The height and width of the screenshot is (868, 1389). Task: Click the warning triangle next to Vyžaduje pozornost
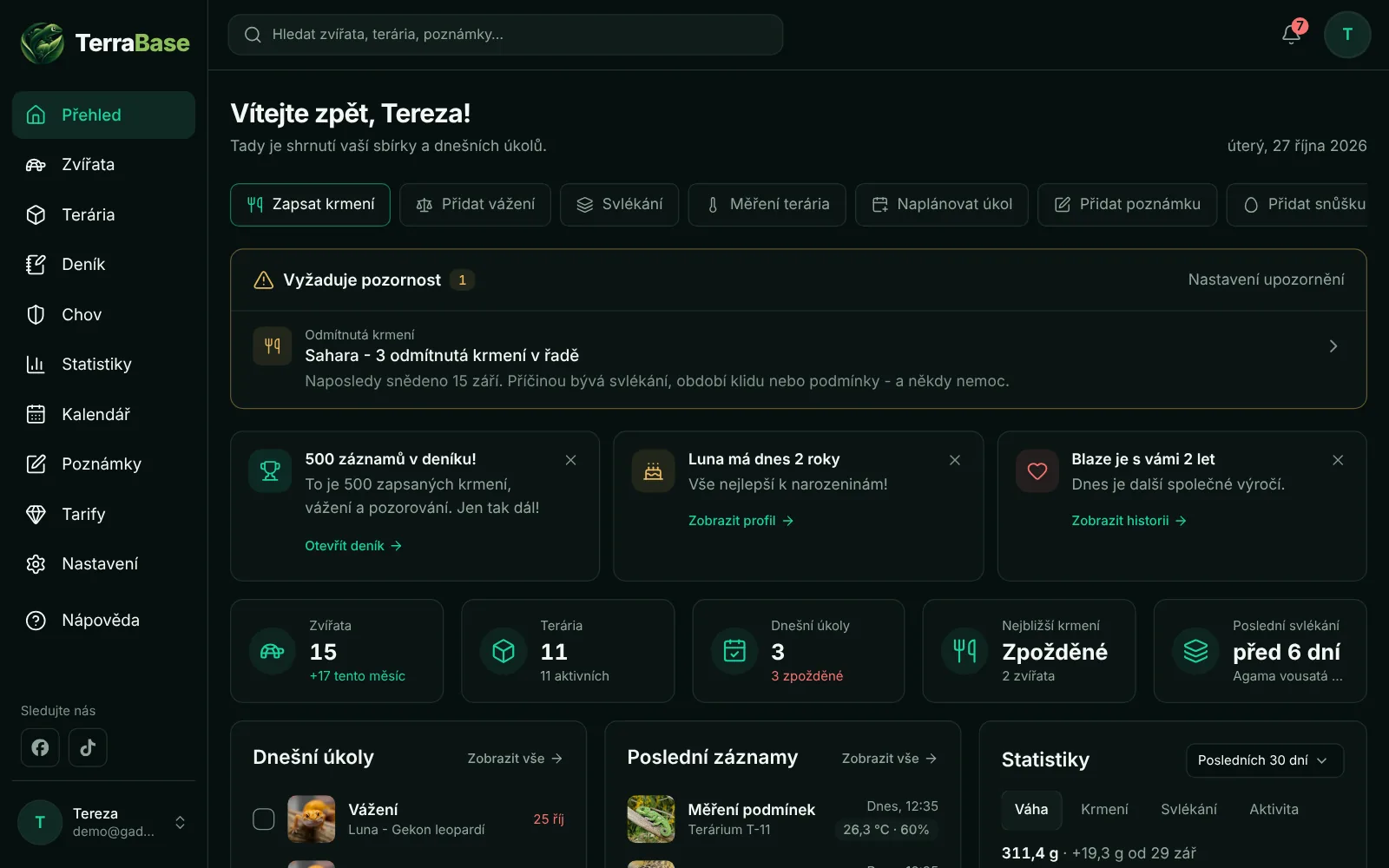pos(263,279)
